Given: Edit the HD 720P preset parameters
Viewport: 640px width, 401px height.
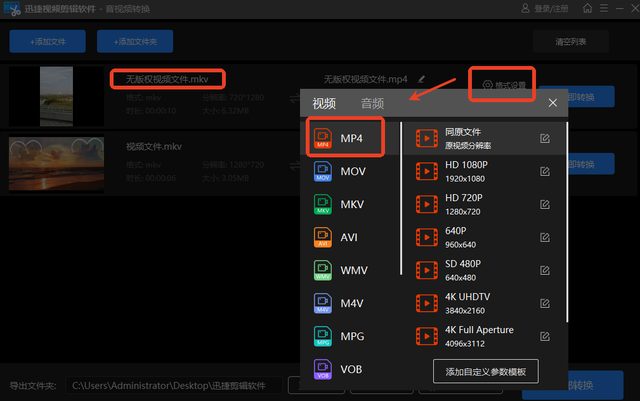Looking at the screenshot, I should click(x=544, y=205).
